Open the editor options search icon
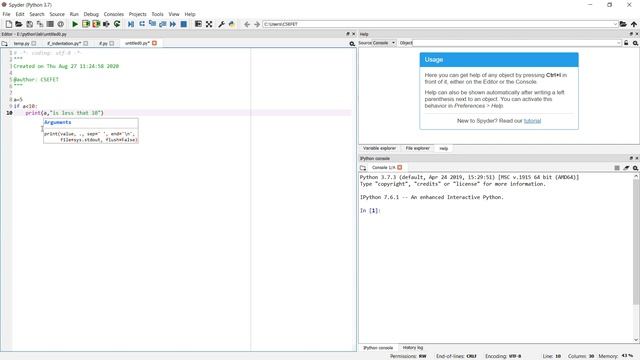 pos(352,43)
